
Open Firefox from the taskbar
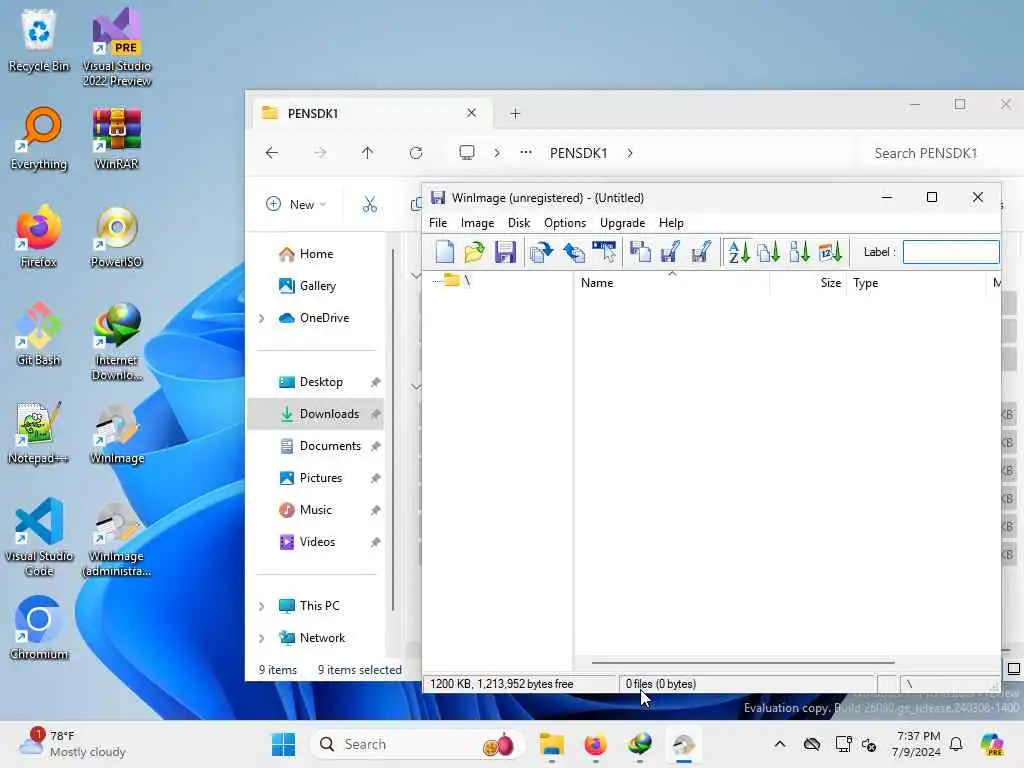pyautogui.click(x=595, y=744)
